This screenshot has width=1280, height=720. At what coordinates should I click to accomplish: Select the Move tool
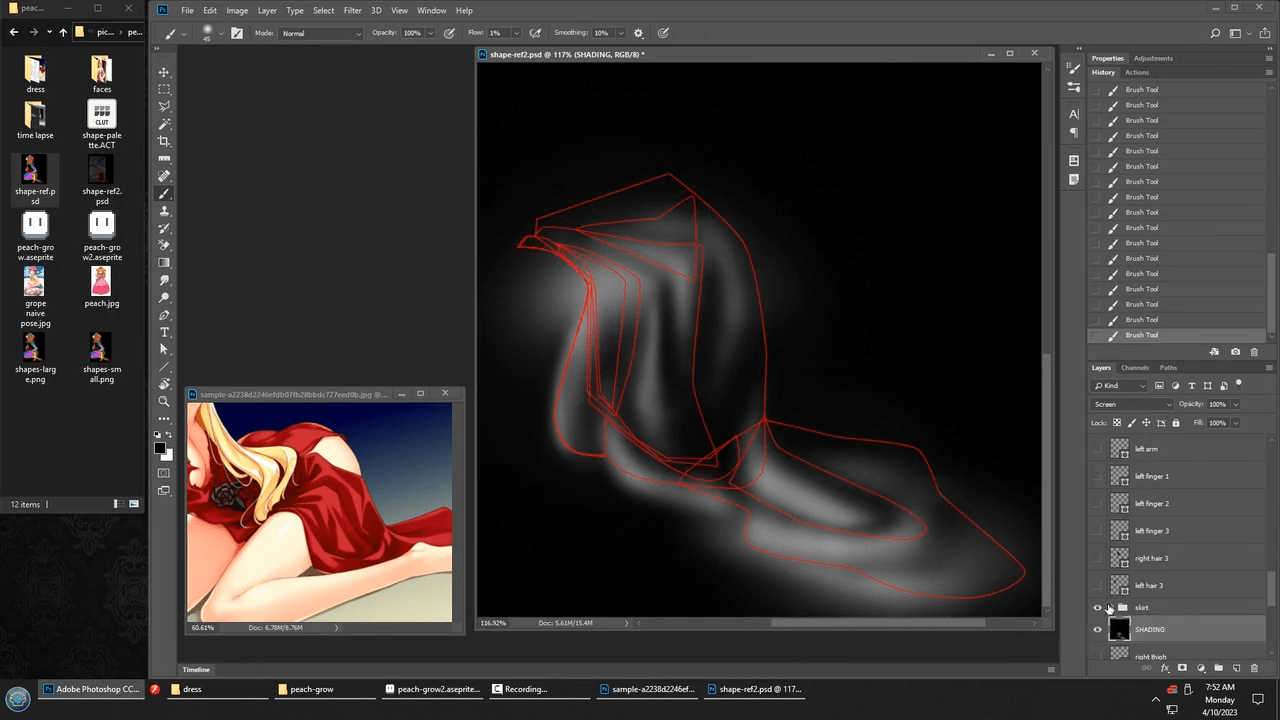coord(164,72)
